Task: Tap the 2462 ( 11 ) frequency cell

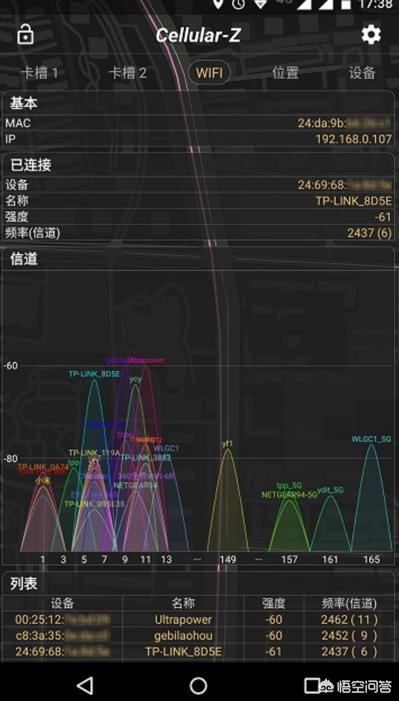Action: (x=349, y=620)
